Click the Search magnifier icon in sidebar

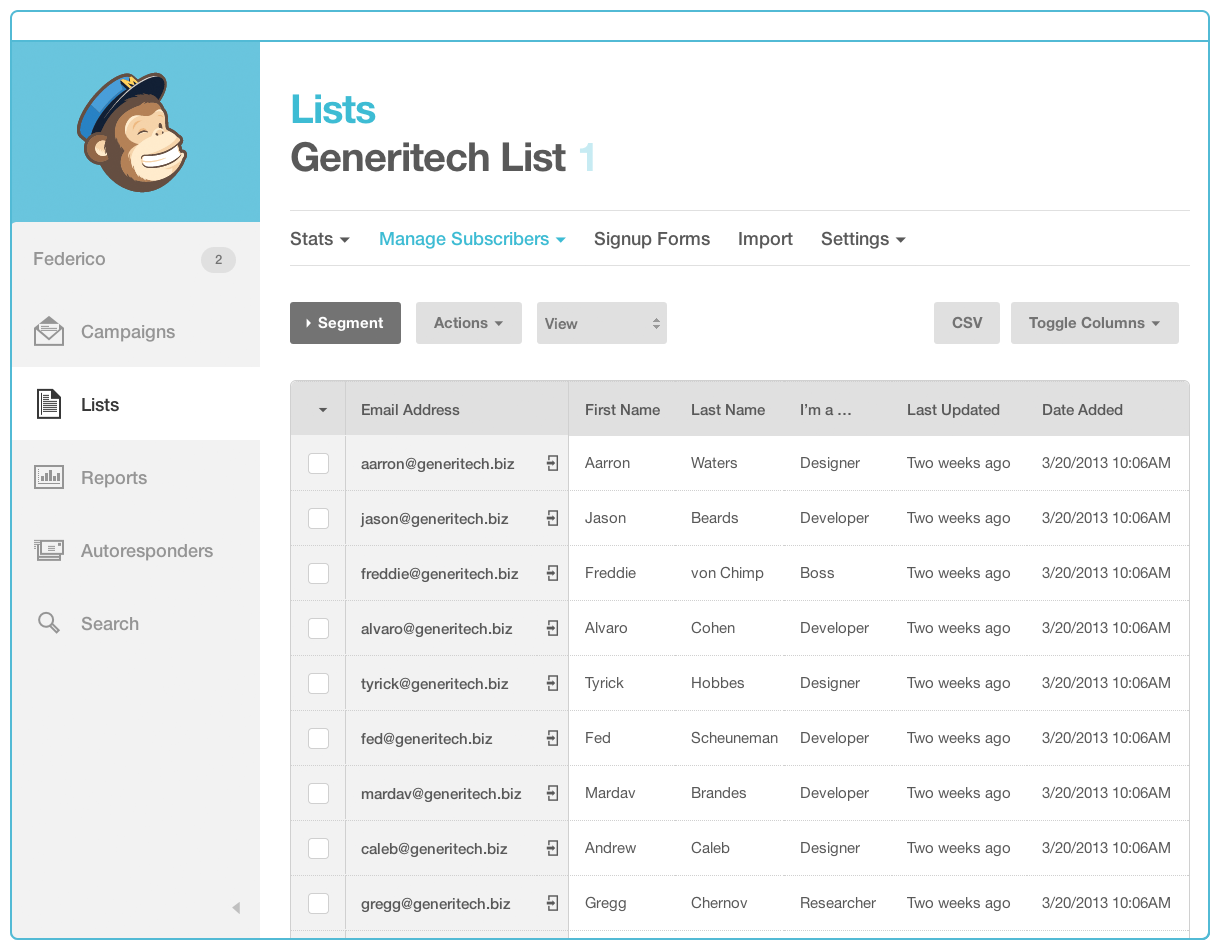49,623
